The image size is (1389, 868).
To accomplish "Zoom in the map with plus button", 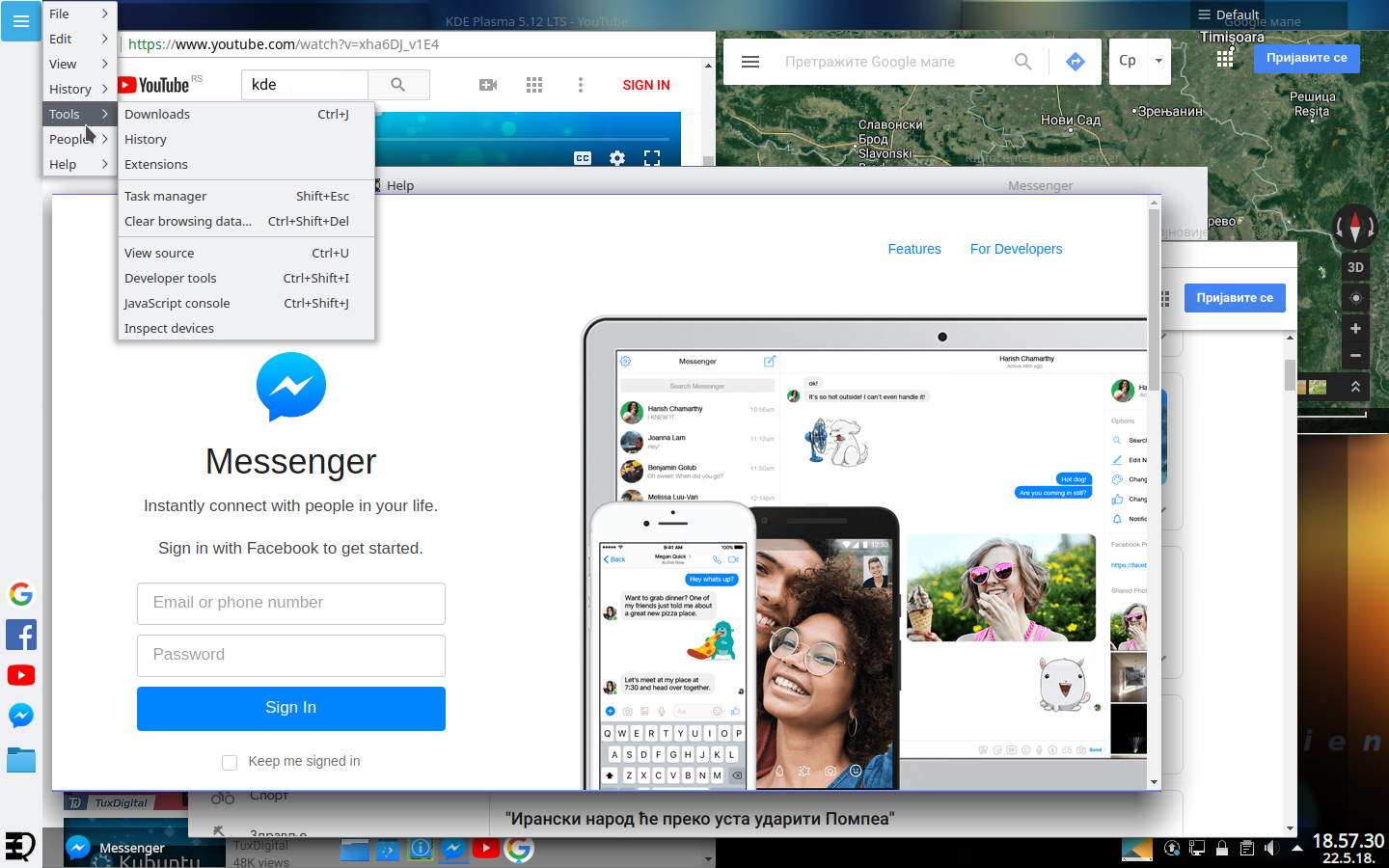I will 1355,329.
